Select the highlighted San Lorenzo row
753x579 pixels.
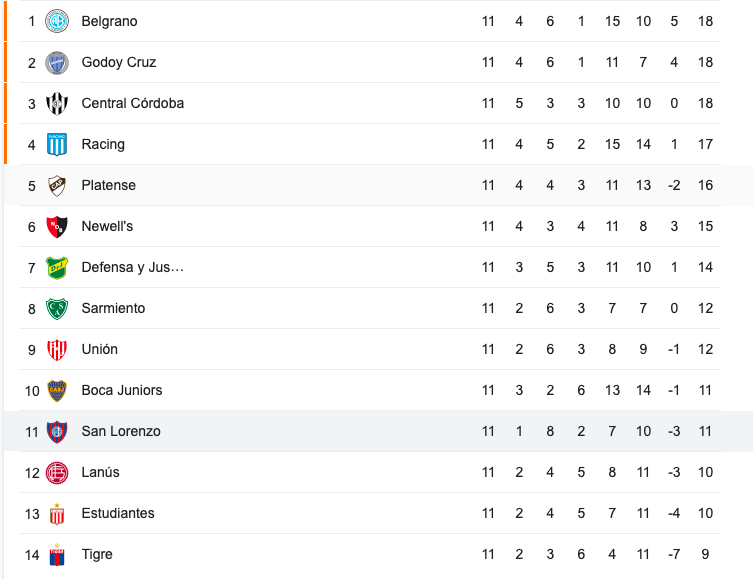378,431
